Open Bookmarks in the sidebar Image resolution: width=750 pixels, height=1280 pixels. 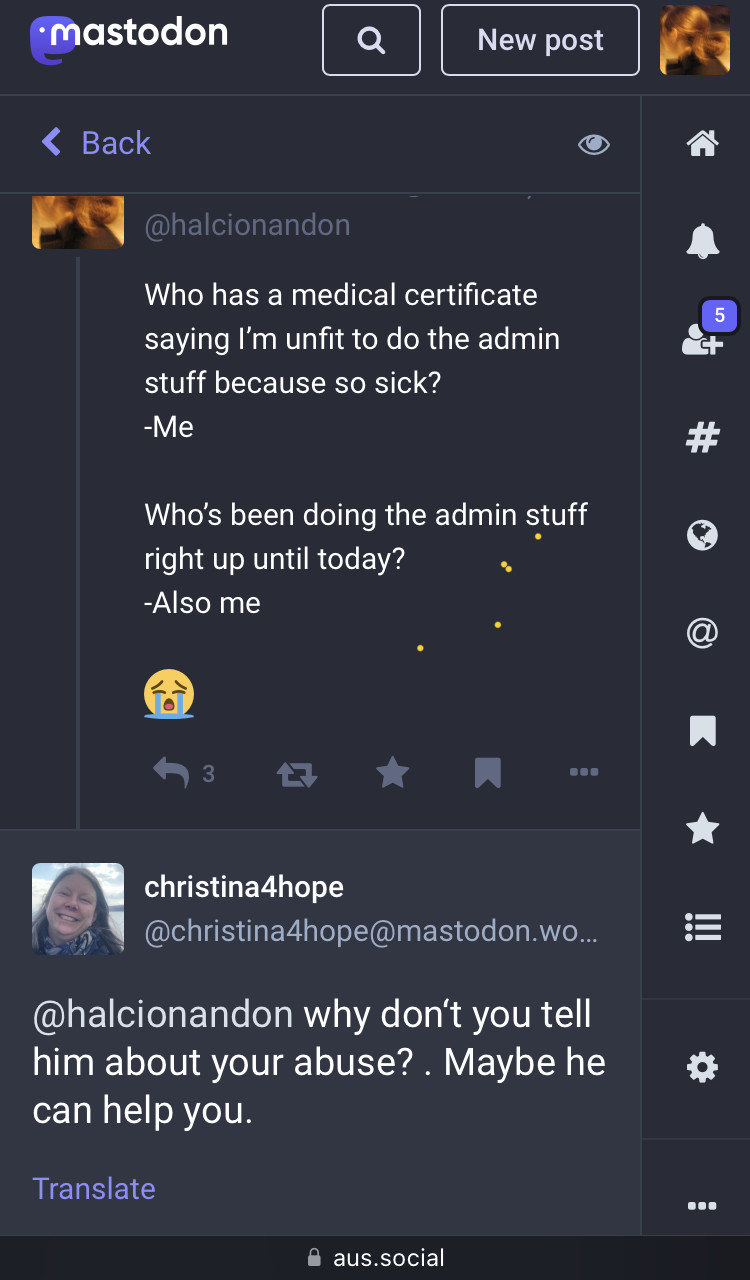coord(702,731)
